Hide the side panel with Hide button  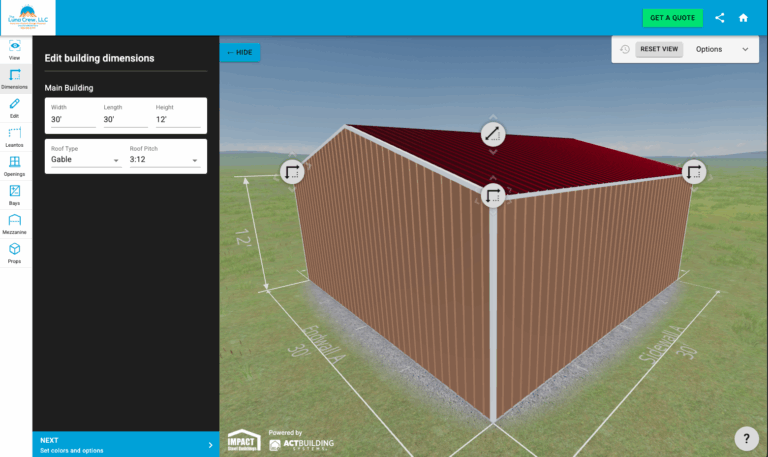240,52
